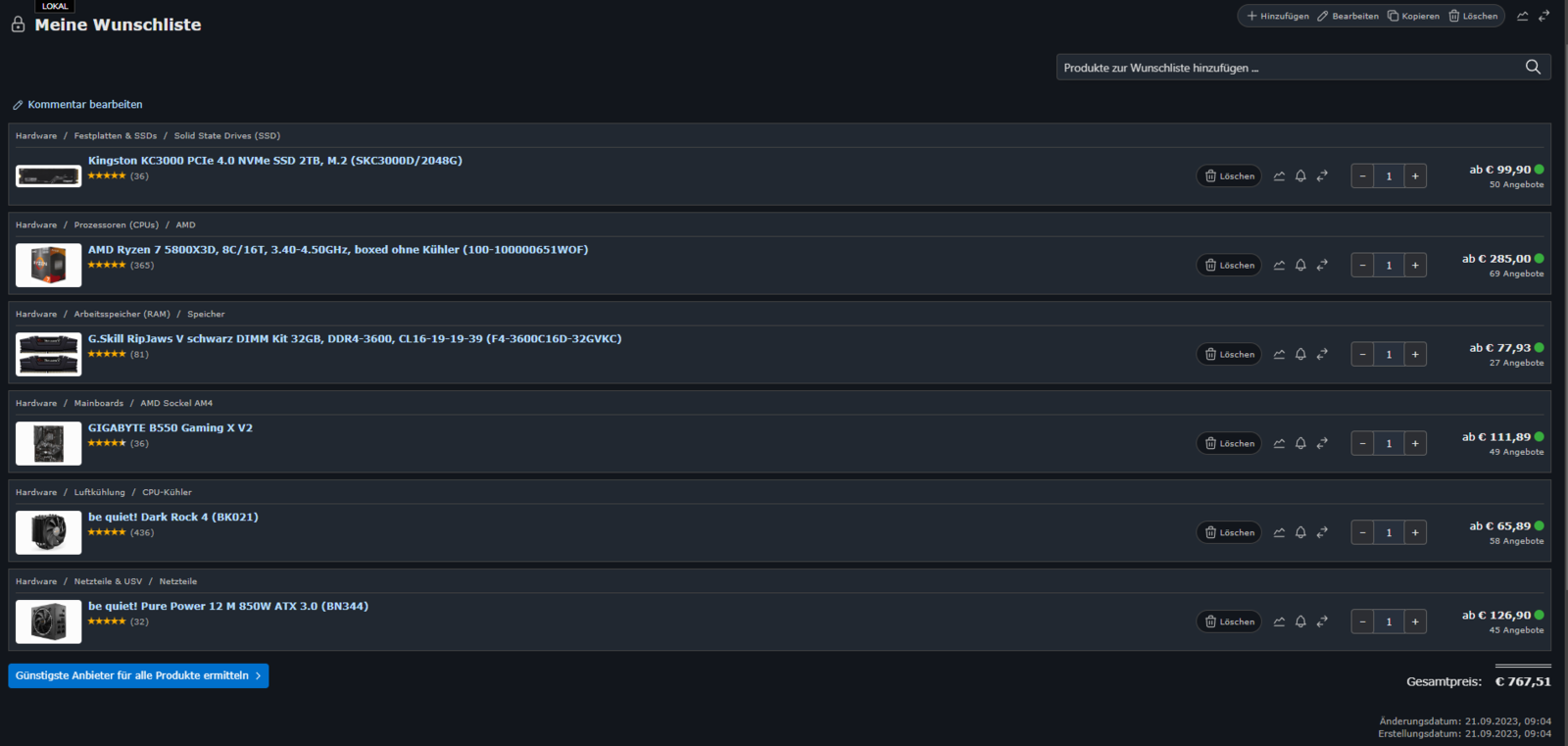The width and height of the screenshot is (1568, 746).
Task: Click the search magnifier icon
Action: tap(1533, 67)
